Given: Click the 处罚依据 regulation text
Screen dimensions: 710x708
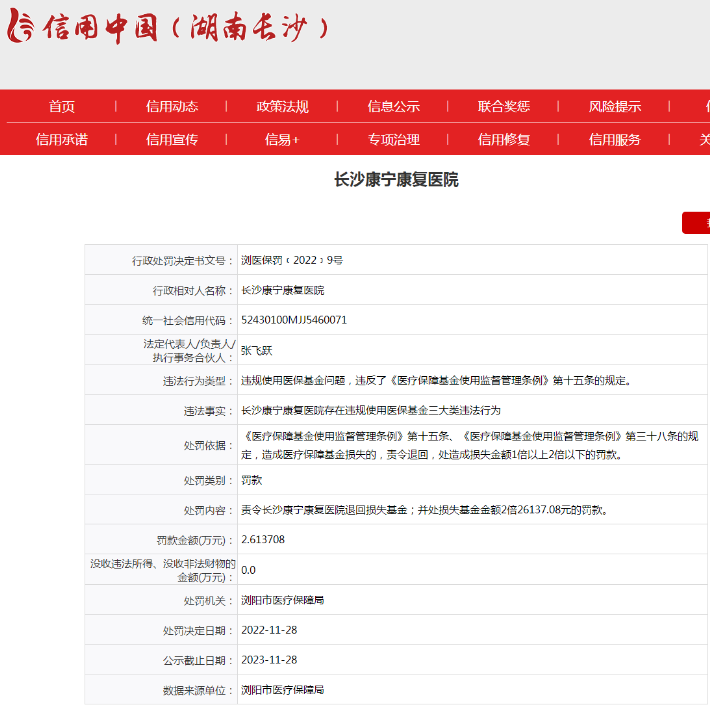Looking at the screenshot, I should tap(470, 445).
